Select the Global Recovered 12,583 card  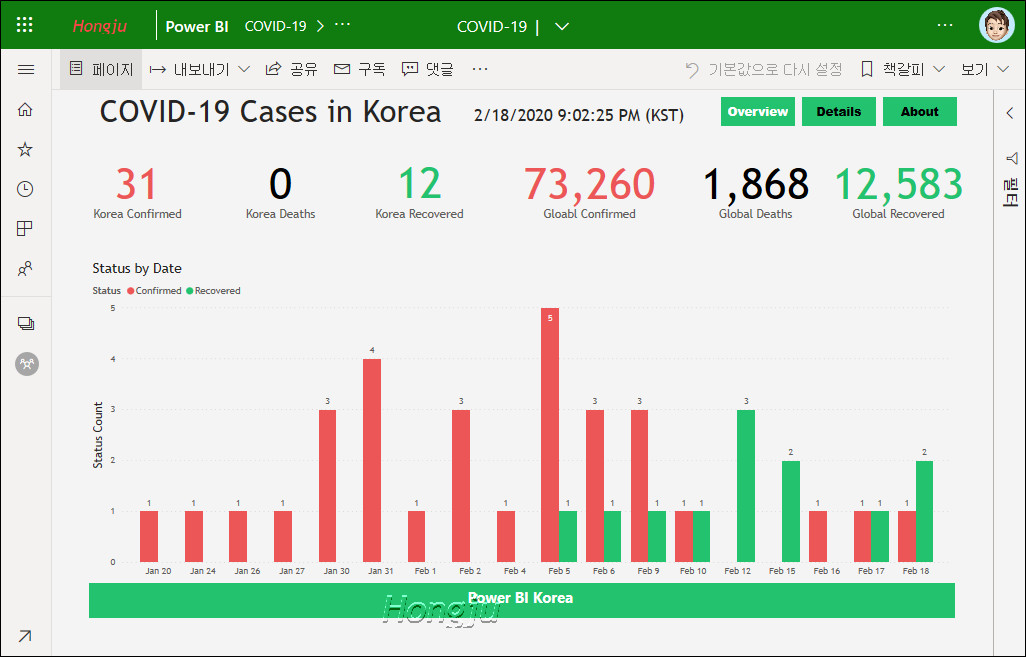pos(898,192)
